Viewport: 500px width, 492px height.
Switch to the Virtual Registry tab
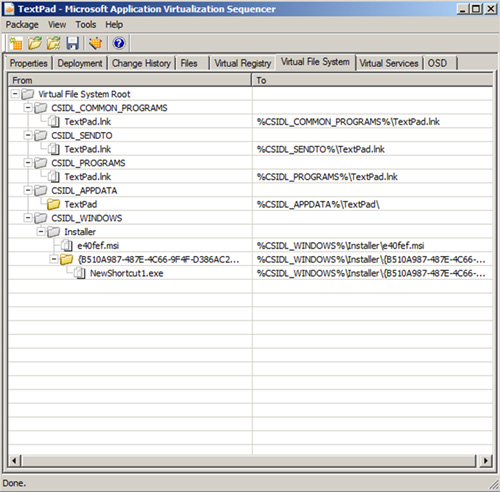point(243,63)
